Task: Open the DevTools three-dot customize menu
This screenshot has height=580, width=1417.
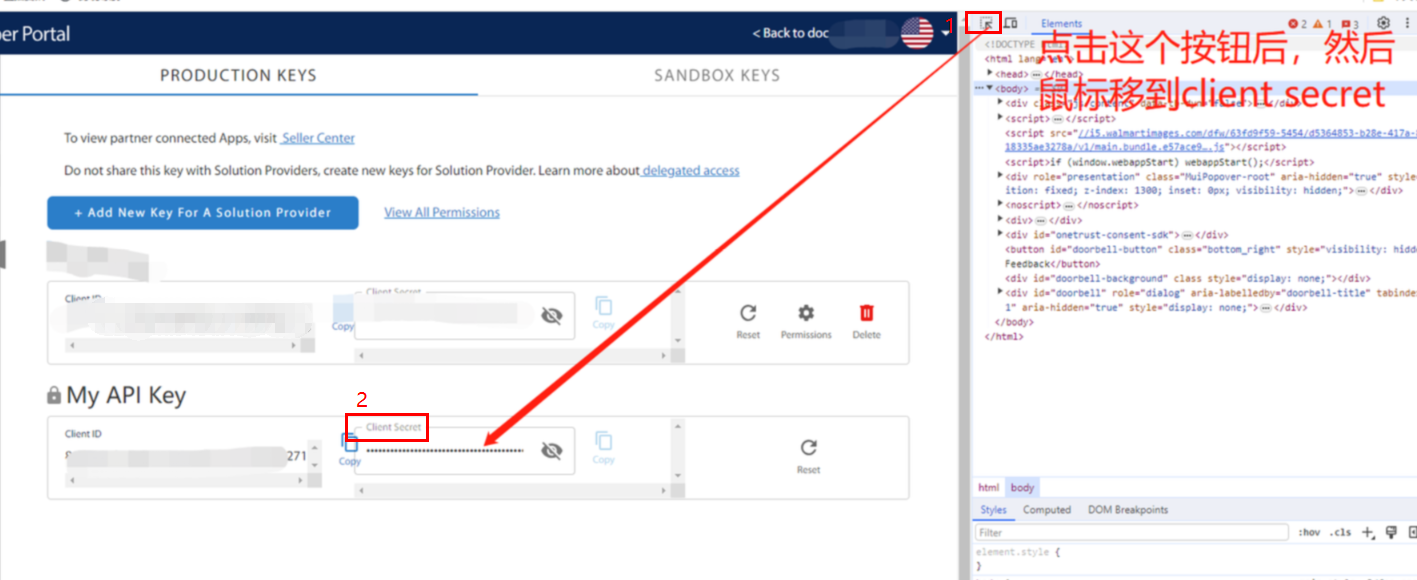Action: [x=1407, y=23]
